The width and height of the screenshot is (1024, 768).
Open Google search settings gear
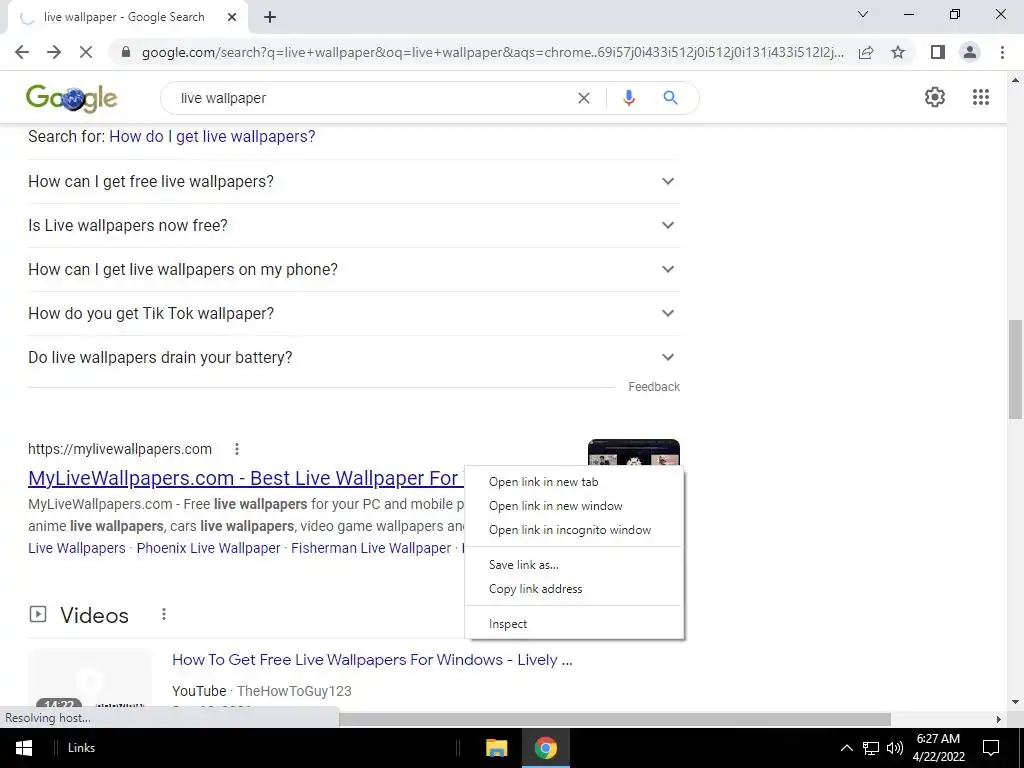tap(935, 97)
